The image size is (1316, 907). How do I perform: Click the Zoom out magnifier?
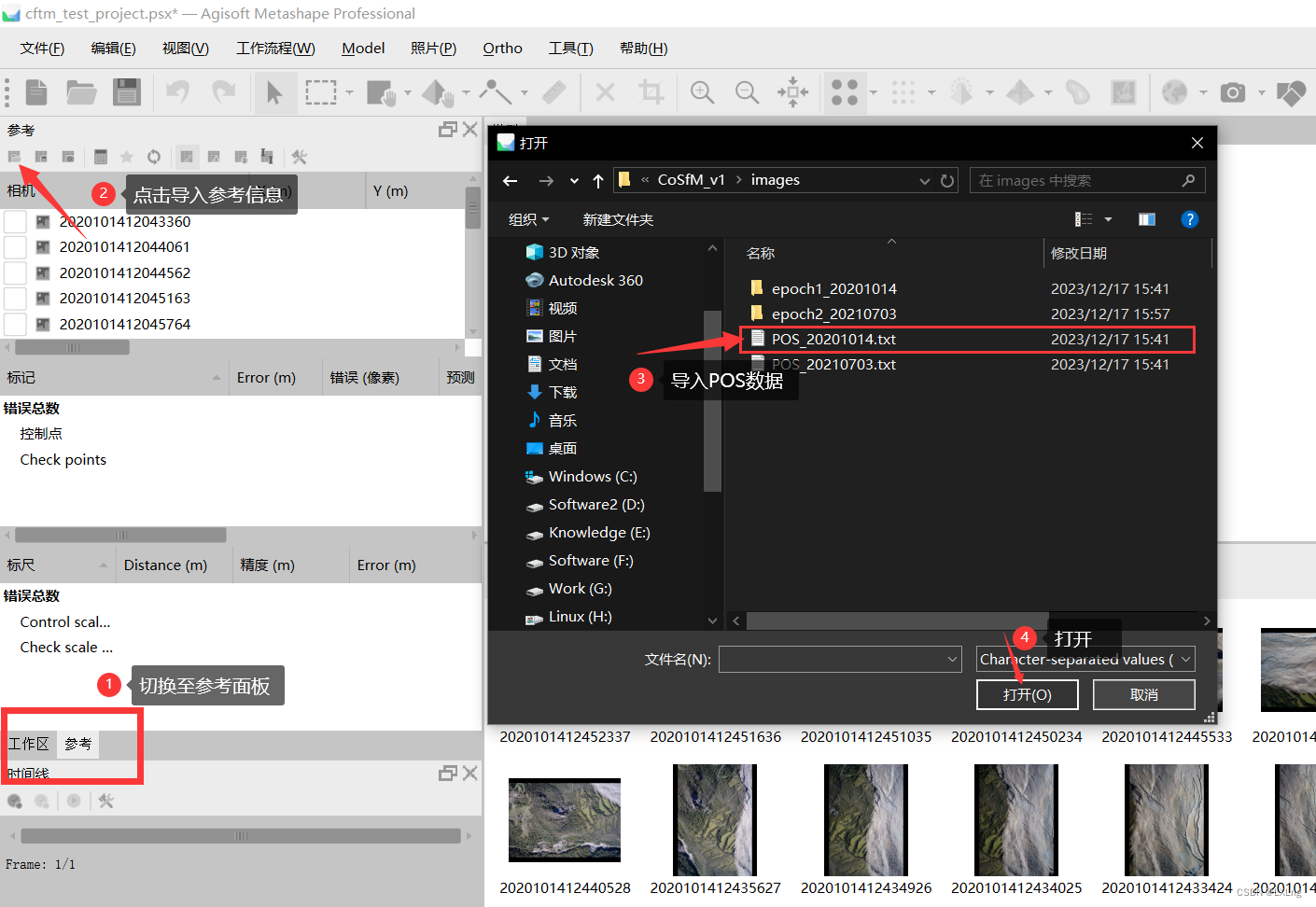[x=747, y=91]
